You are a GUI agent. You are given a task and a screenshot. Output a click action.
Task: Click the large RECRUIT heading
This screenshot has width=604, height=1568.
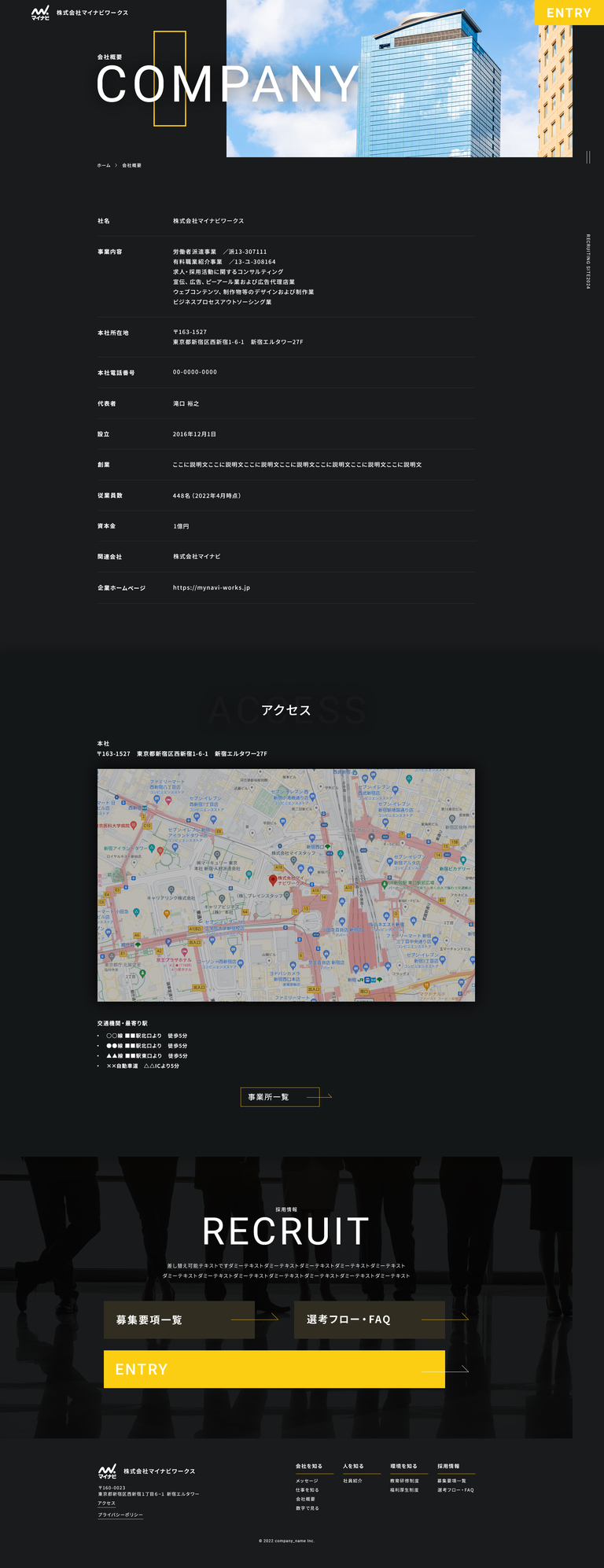tap(286, 1231)
